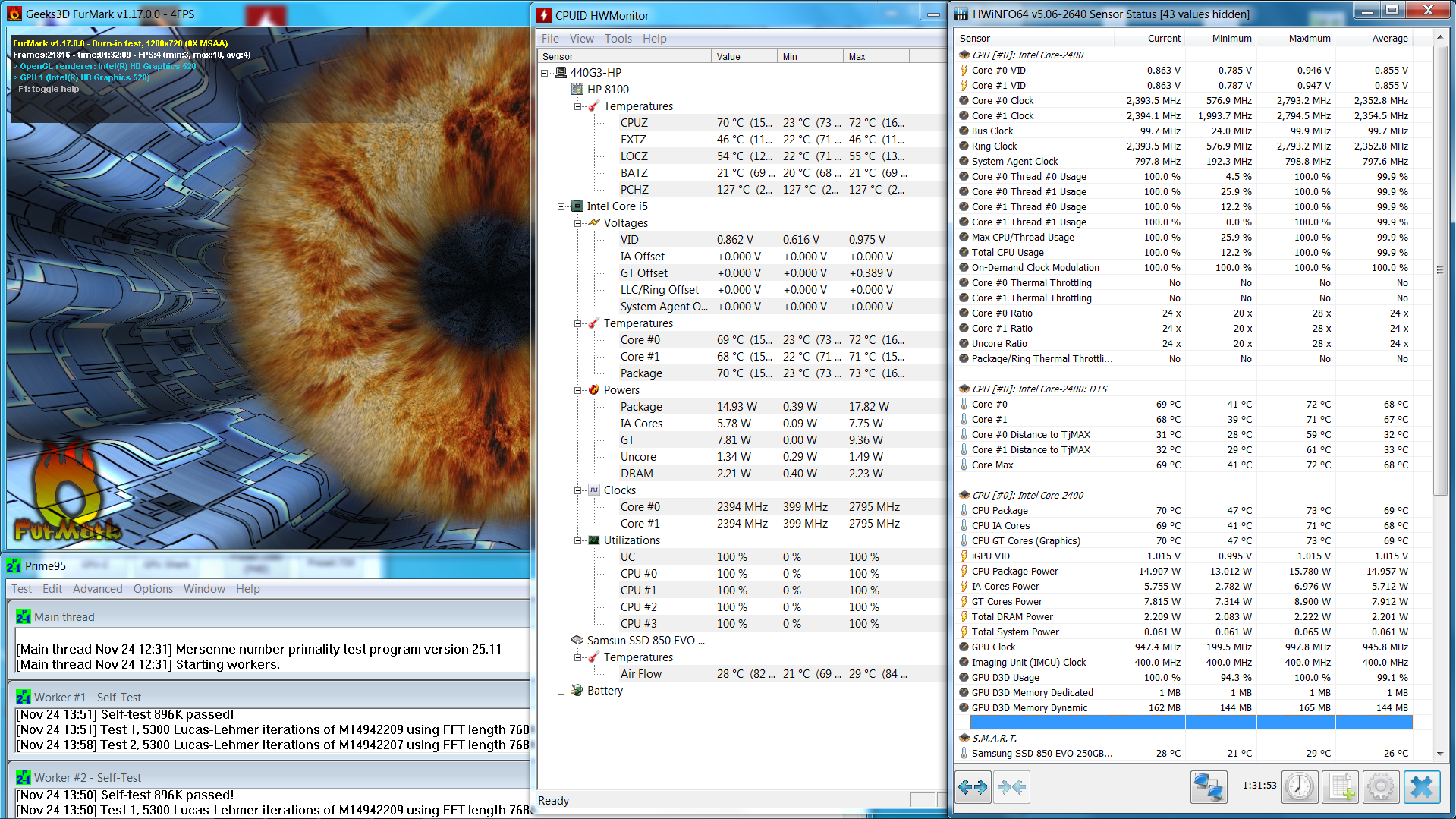Select Intel Core i5 chip icon
This screenshot has height=819, width=1456.
(x=577, y=206)
